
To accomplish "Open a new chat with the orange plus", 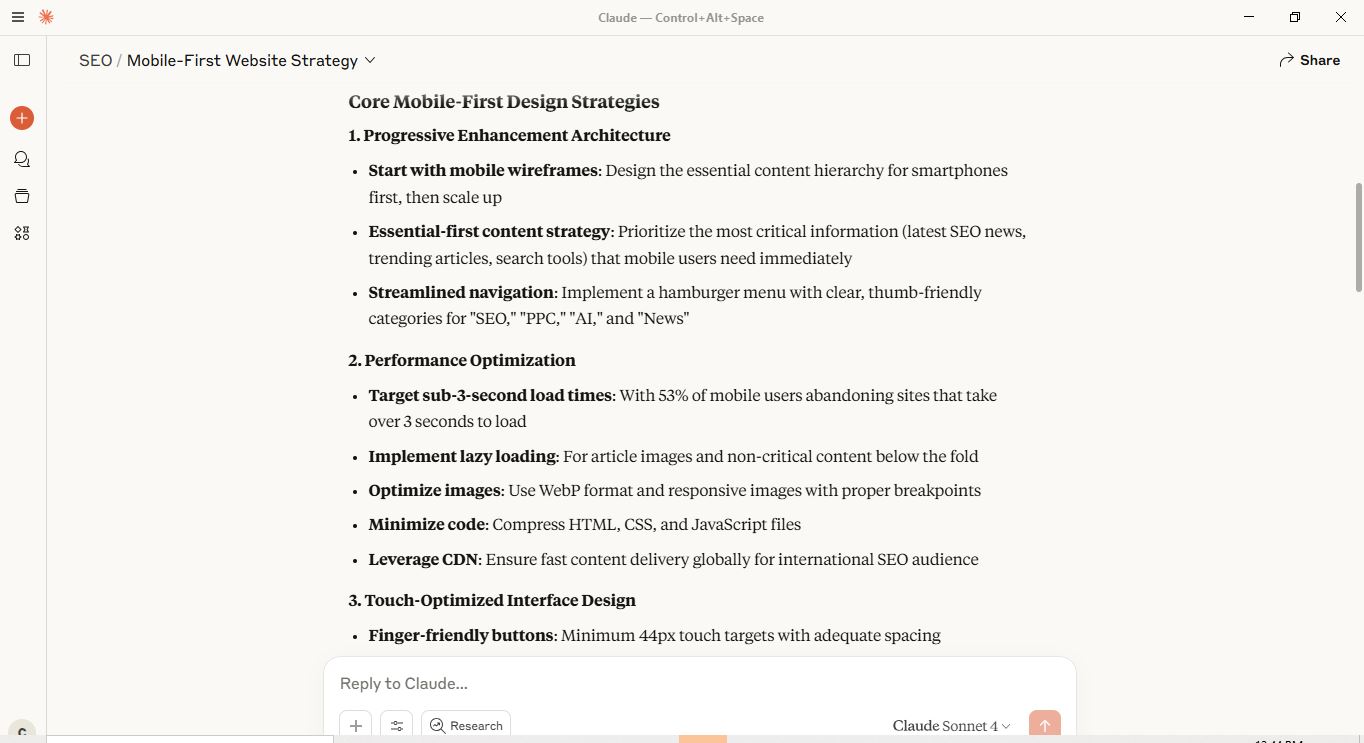I will pos(21,117).
